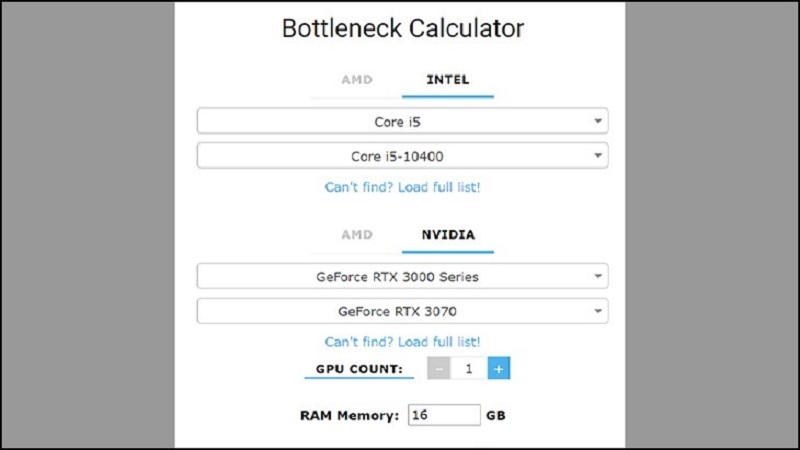
Task: Click the GB unit label
Action: pyautogui.click(x=496, y=414)
